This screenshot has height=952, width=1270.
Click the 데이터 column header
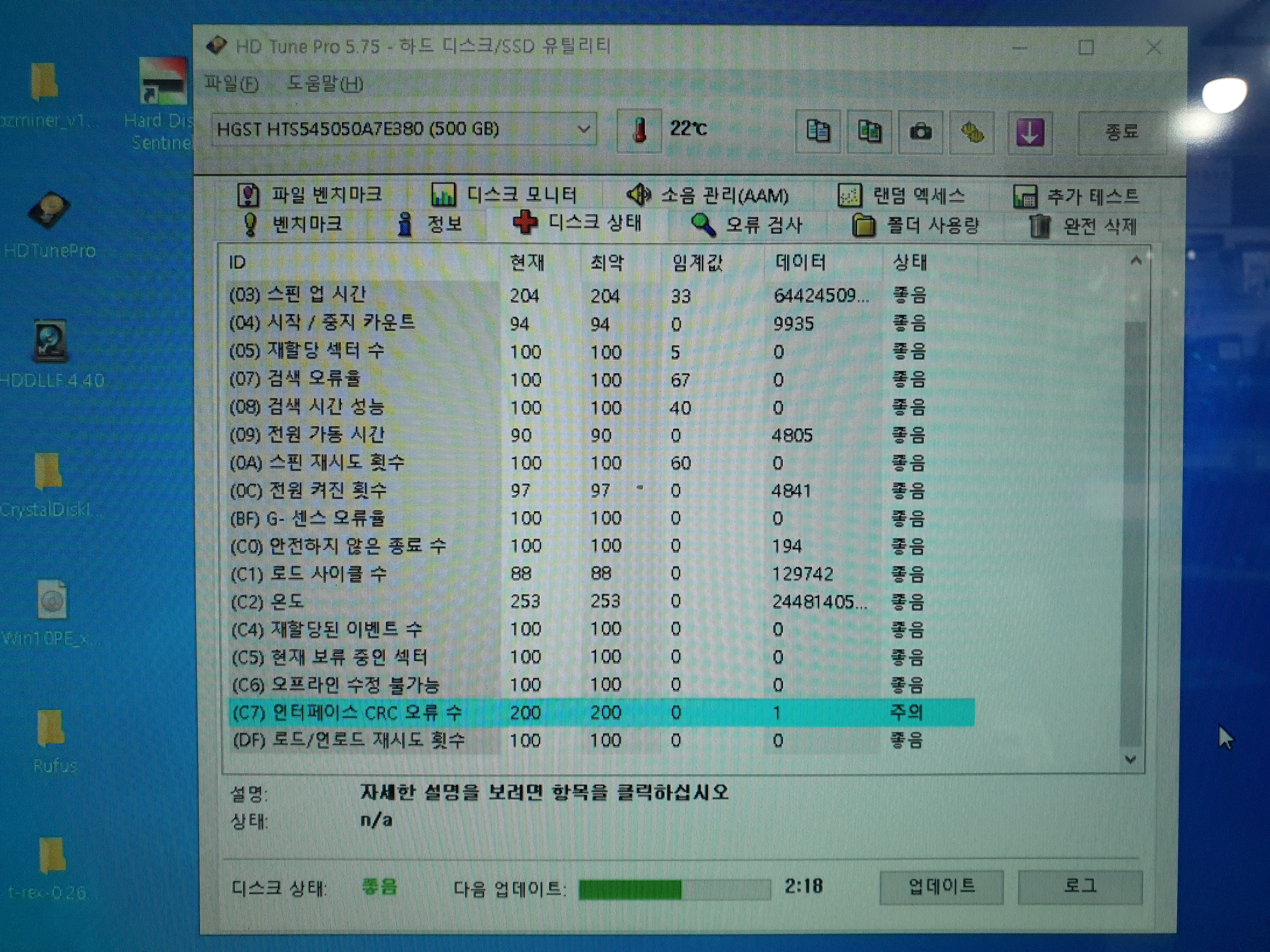[801, 262]
